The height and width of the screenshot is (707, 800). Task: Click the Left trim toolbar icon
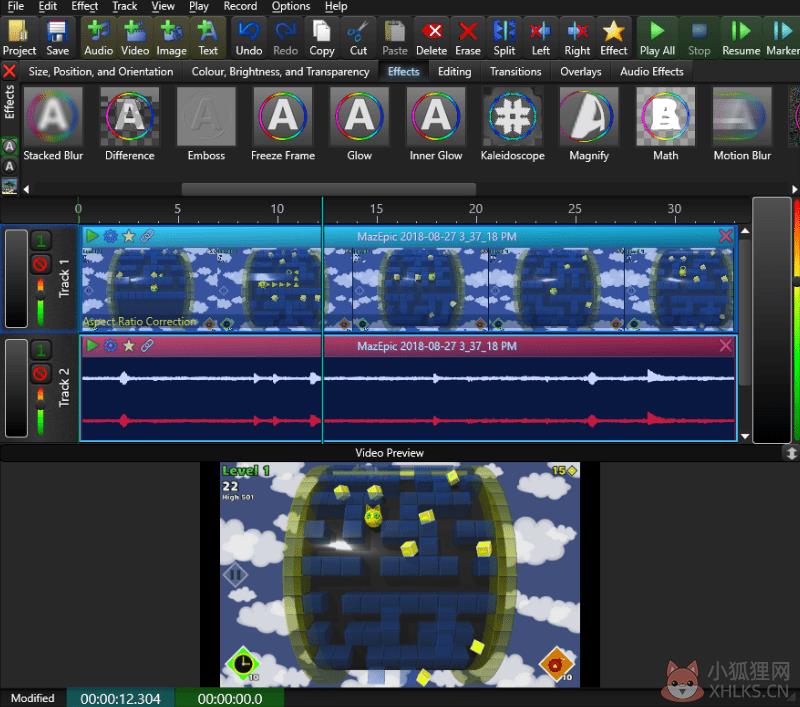[540, 38]
